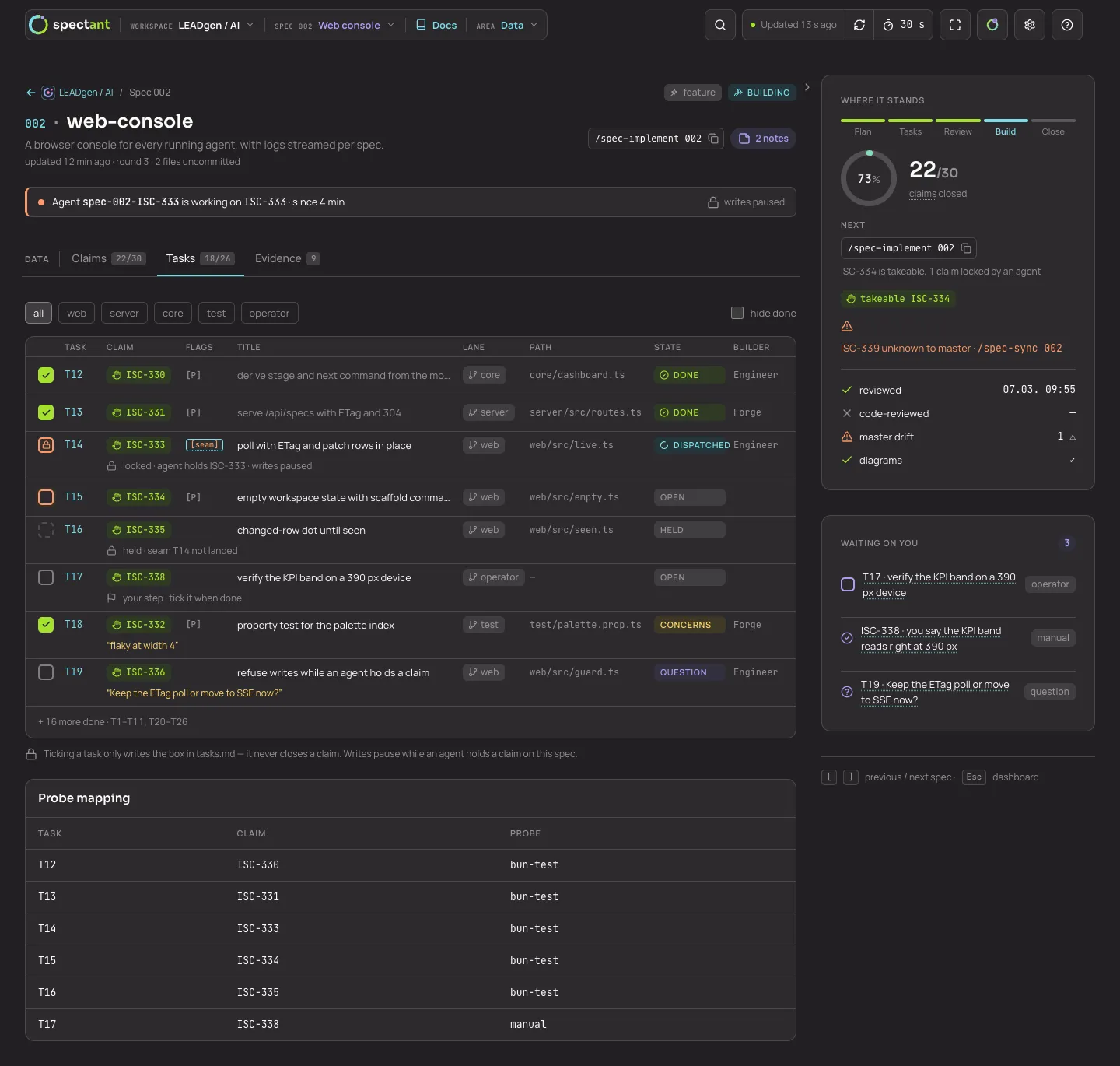The width and height of the screenshot is (1120, 1066).
Task: Filter tasks by server lane
Action: pos(124,313)
